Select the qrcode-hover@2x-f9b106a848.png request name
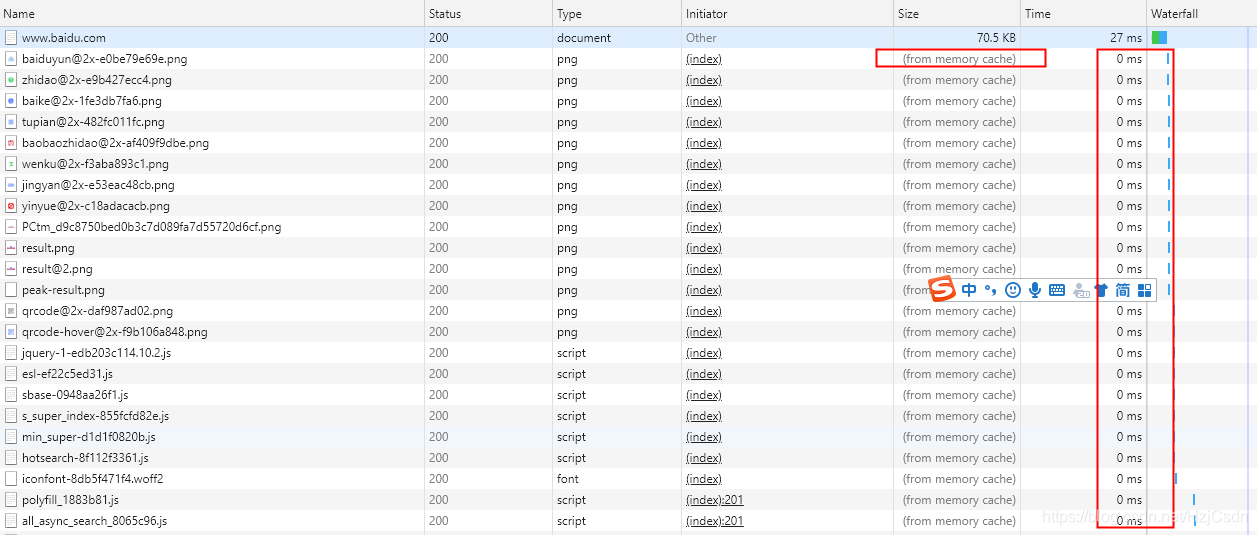The width and height of the screenshot is (1257, 535). [115, 332]
